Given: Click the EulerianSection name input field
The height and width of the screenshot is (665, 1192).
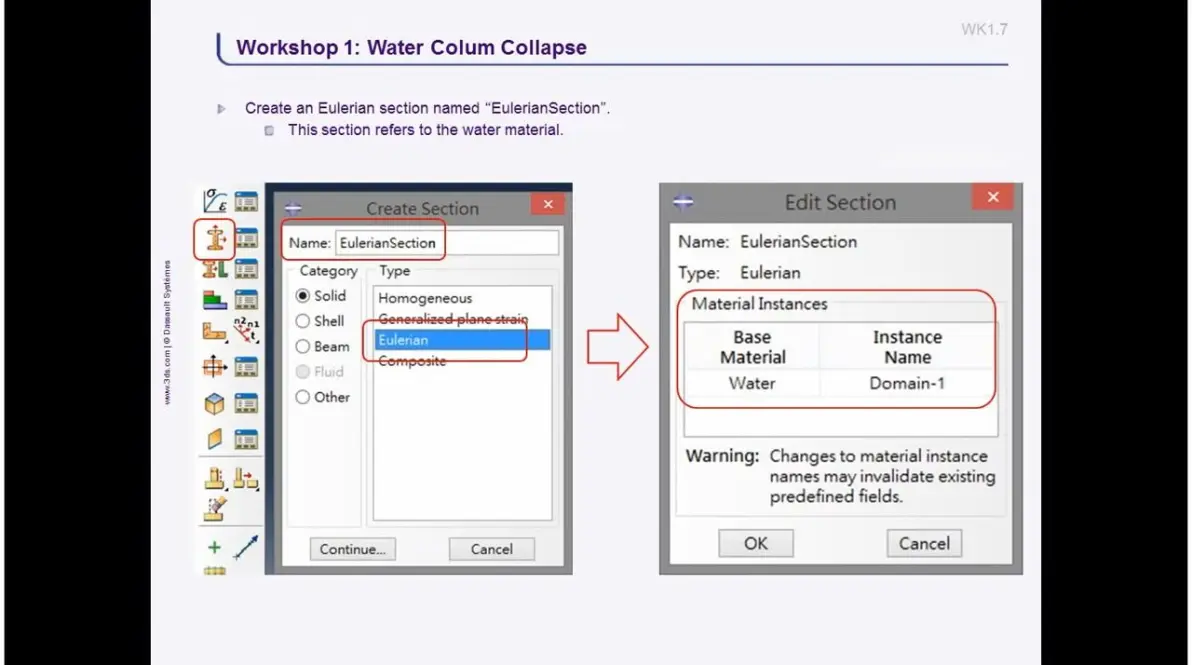Looking at the screenshot, I should tap(446, 242).
